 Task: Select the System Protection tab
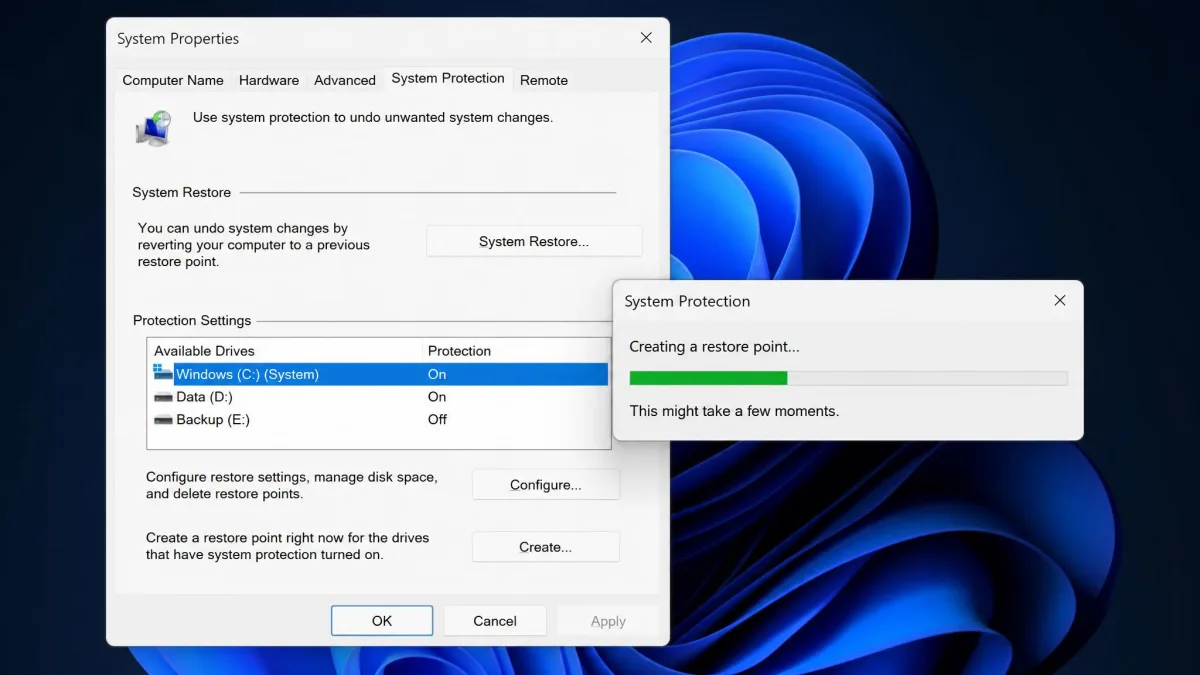(448, 78)
